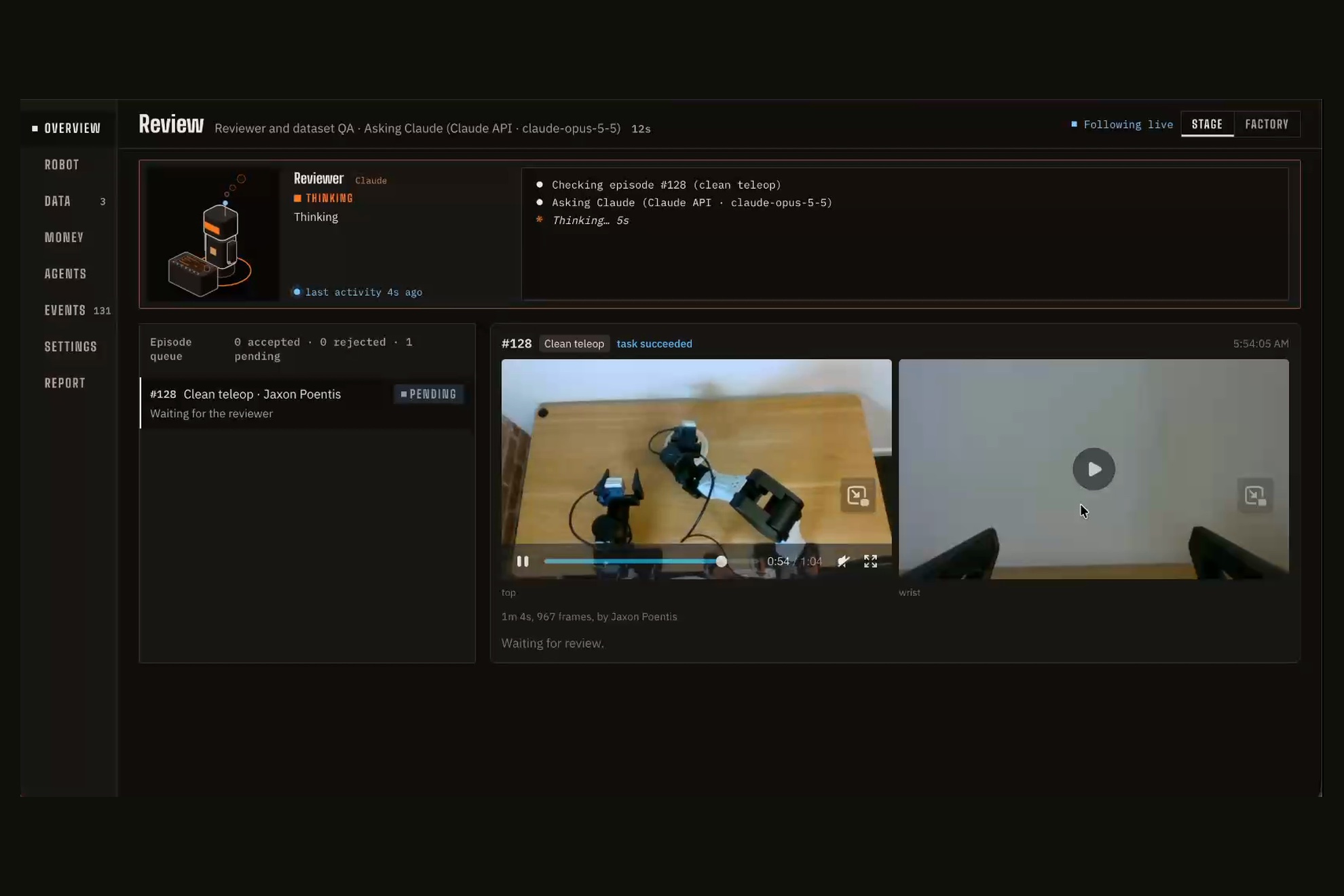Click the 0:54 / 1:04 video time readout
This screenshot has height=896, width=1344.
(794, 561)
